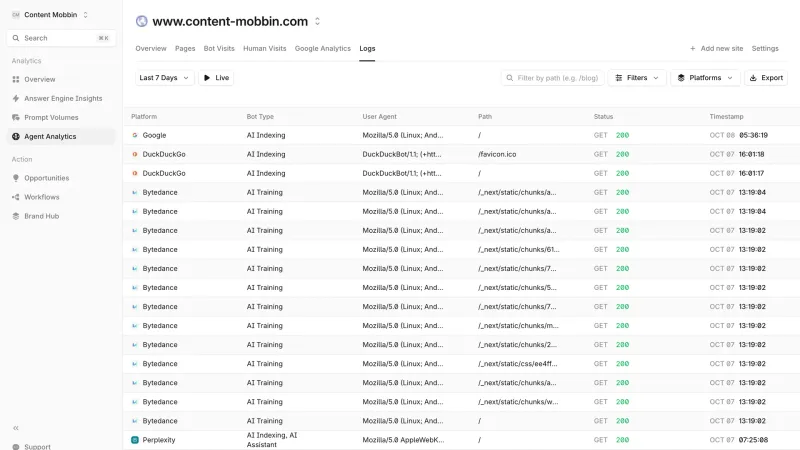Viewport: 800px width, 450px height.
Task: Click the Overview grid icon in sidebar
Action: (x=16, y=79)
